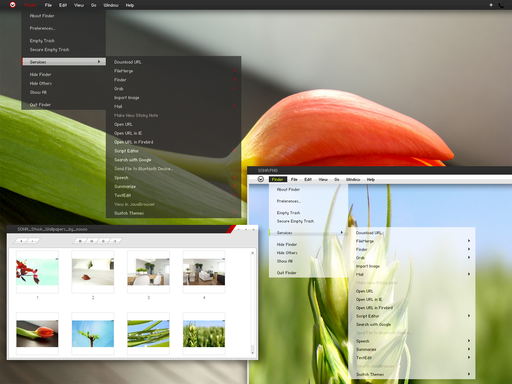Viewport: 512px width, 384px height.
Task: Click the forward arrow button in the wallpapers browser toolbar
Action: pyautogui.click(x=33, y=241)
